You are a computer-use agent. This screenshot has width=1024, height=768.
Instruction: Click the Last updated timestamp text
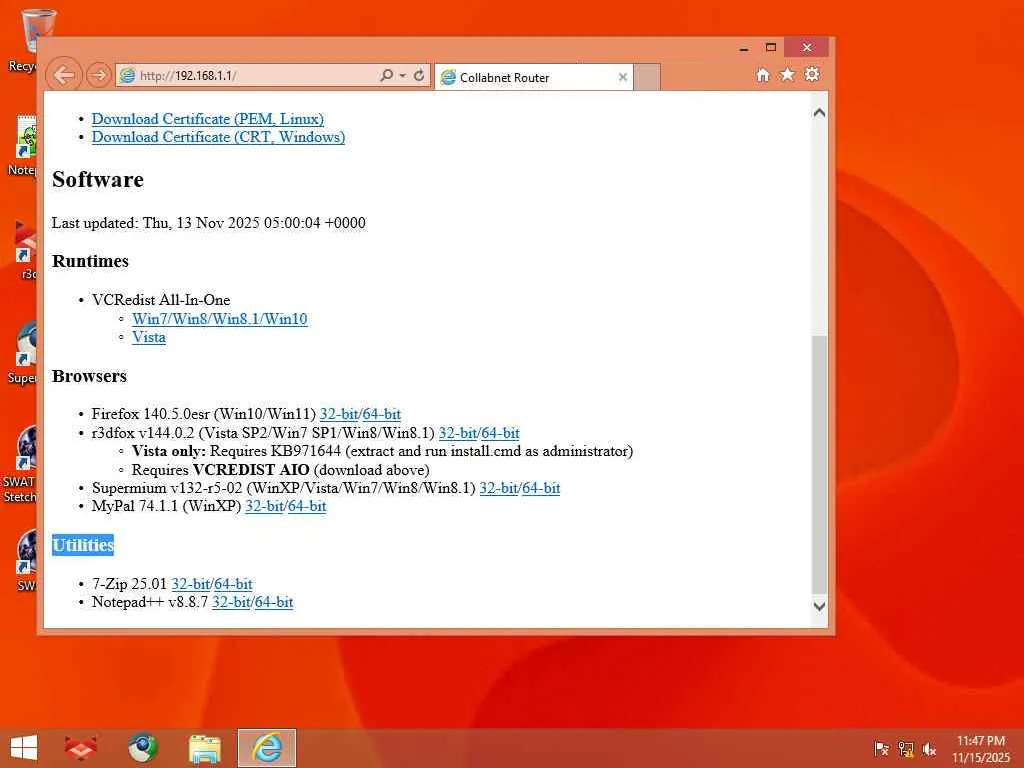(209, 223)
